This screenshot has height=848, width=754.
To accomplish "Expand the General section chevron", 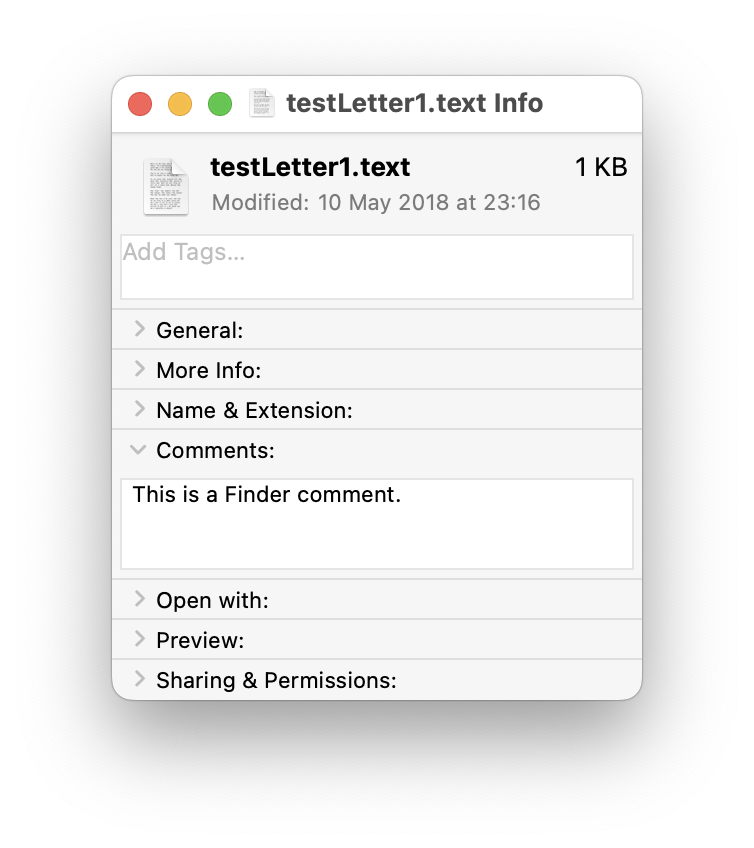I will coord(139,329).
